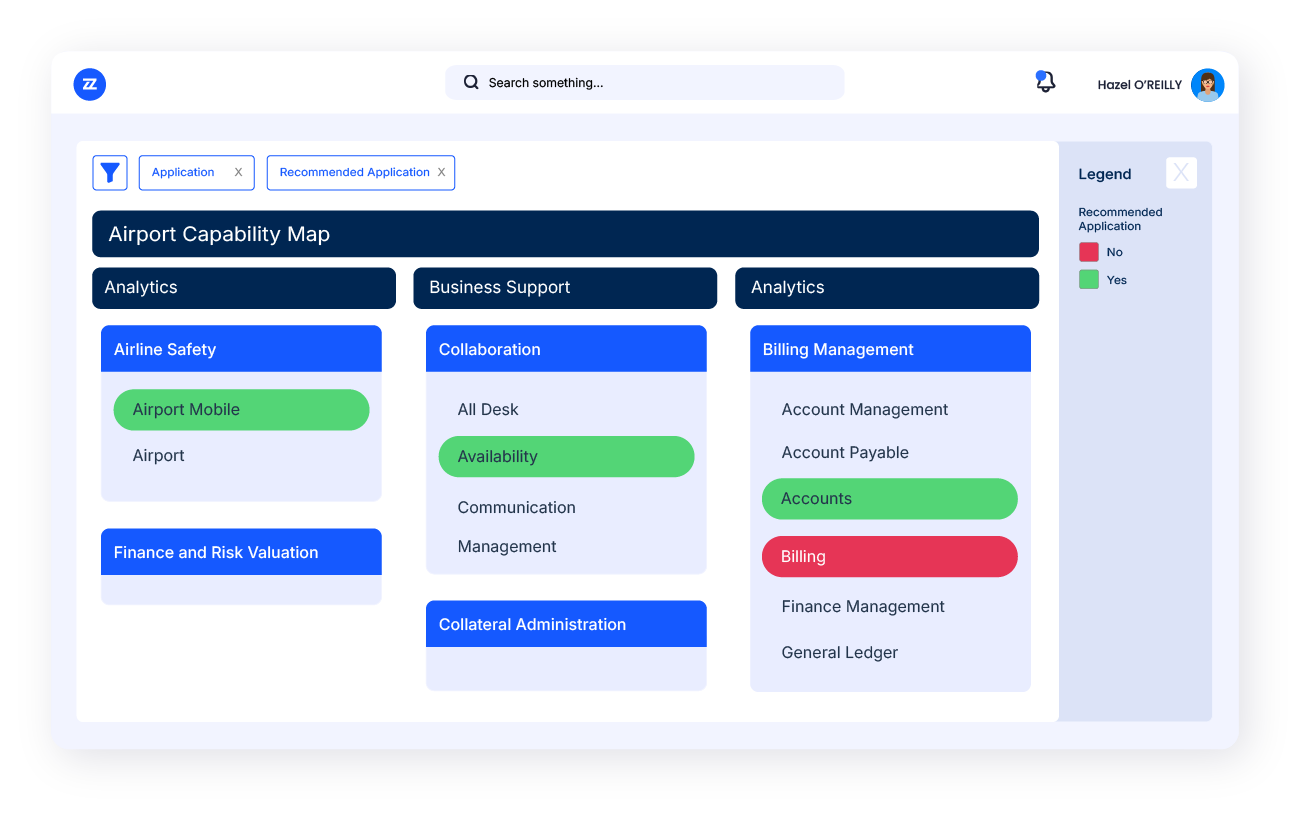Select the red Billing application
This screenshot has height=820, width=1309.
(889, 557)
